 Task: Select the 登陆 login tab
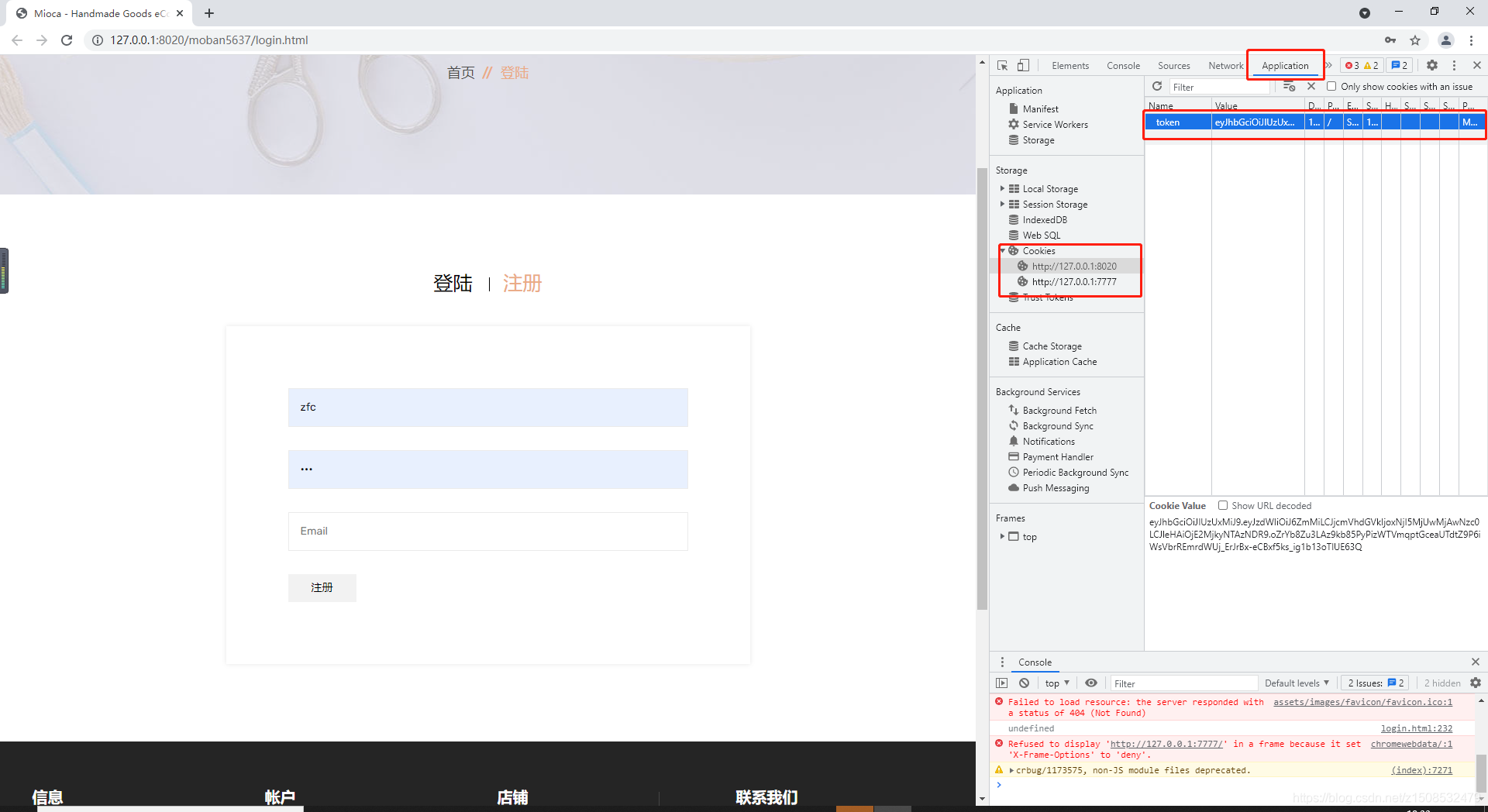pyautogui.click(x=453, y=284)
